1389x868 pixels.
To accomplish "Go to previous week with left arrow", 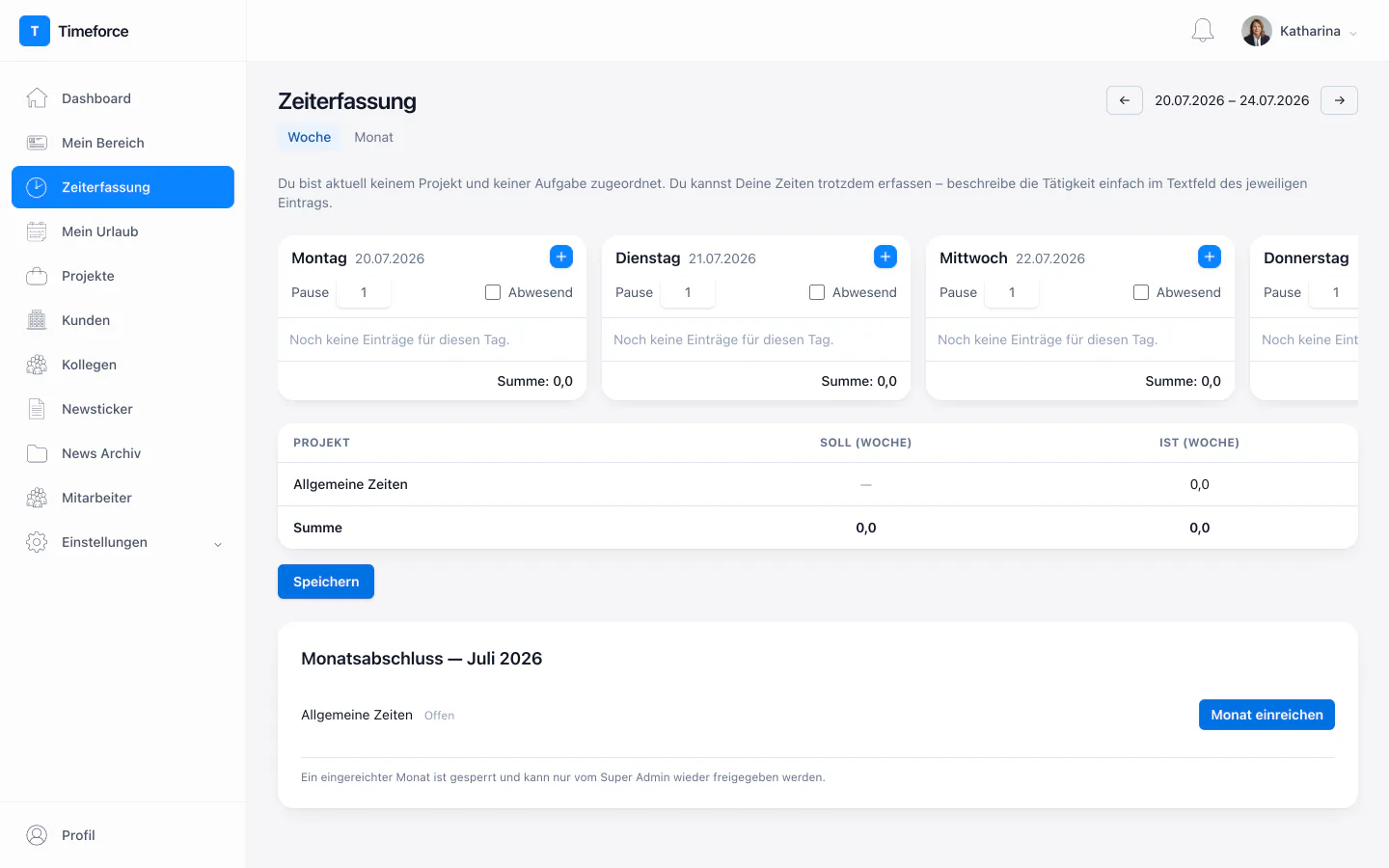I will [1125, 100].
